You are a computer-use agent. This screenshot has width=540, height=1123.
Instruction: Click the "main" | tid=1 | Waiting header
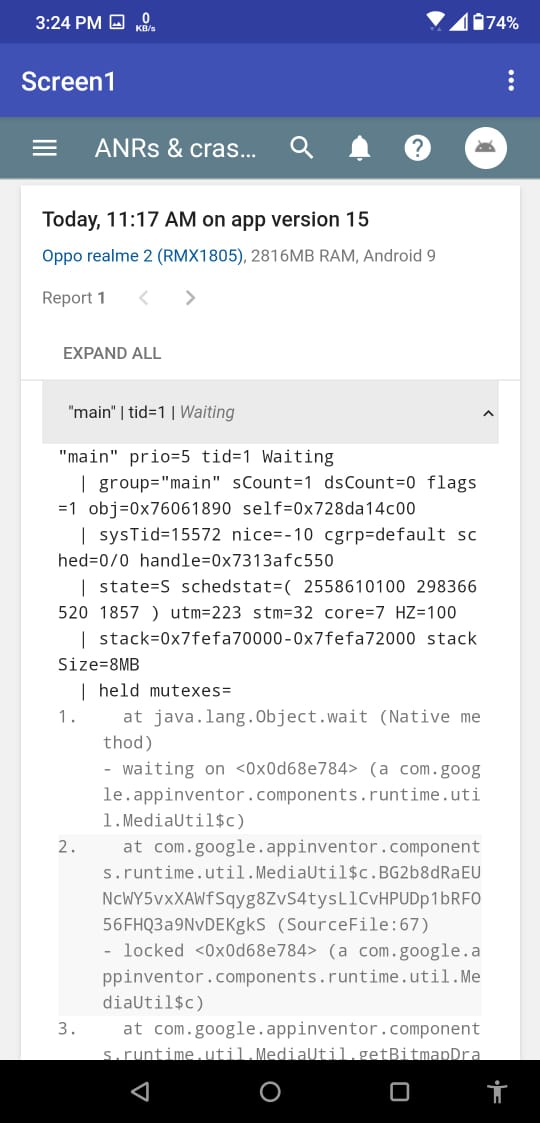(x=271, y=412)
